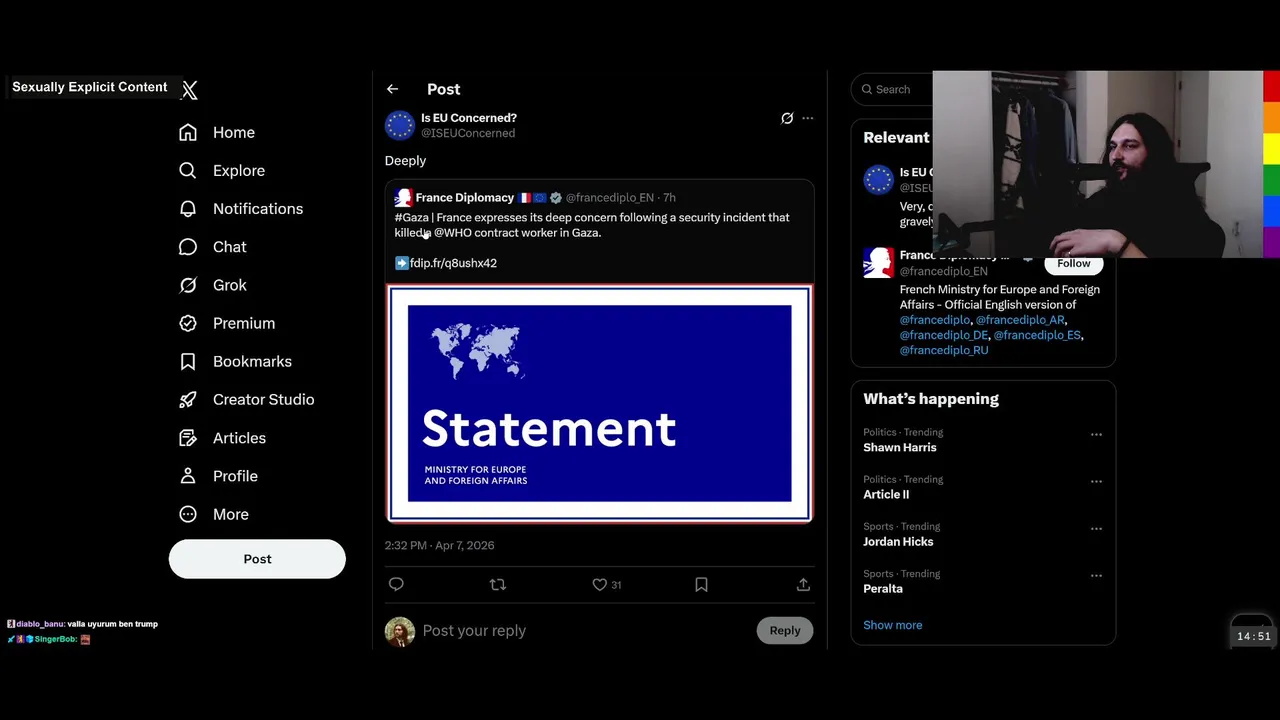
Task: Click the Creator Studio rocket icon
Action: point(188,399)
